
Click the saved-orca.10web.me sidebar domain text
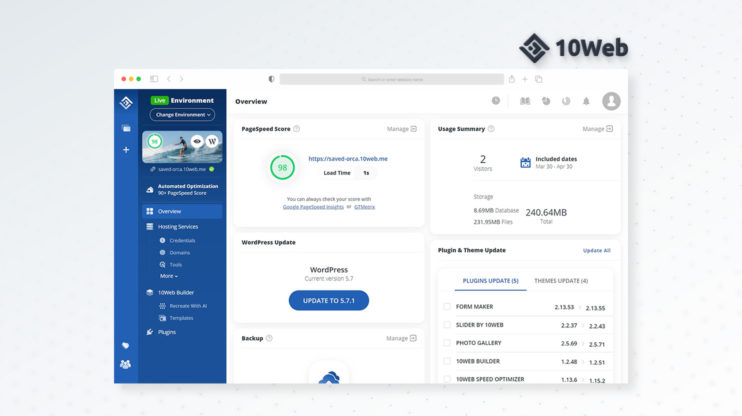pyautogui.click(x=182, y=169)
